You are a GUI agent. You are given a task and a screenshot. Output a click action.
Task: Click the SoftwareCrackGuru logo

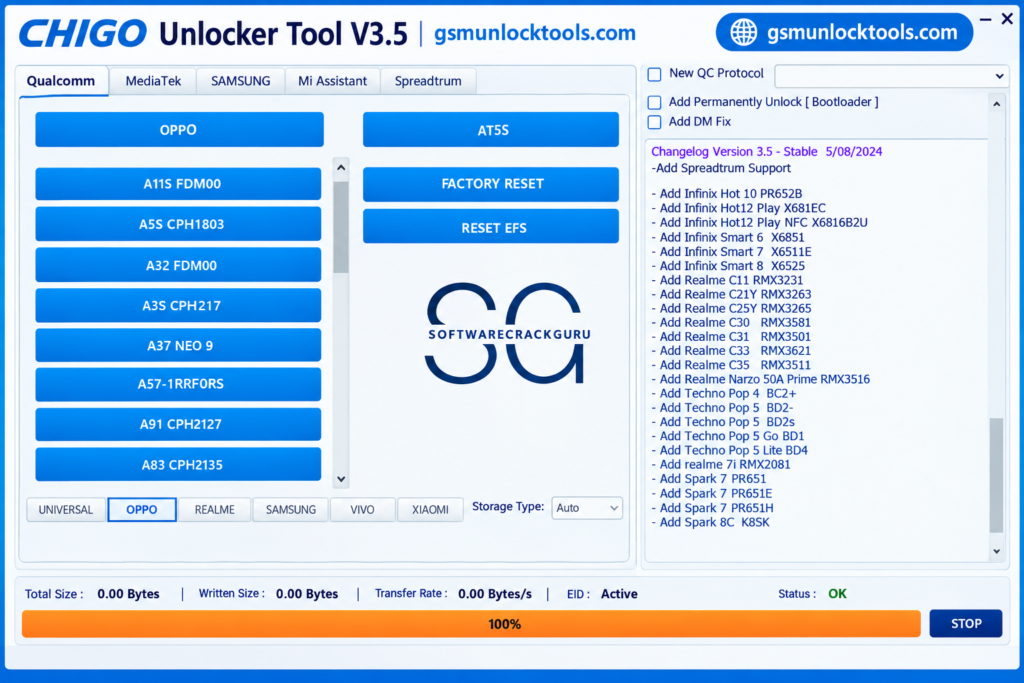[x=508, y=334]
